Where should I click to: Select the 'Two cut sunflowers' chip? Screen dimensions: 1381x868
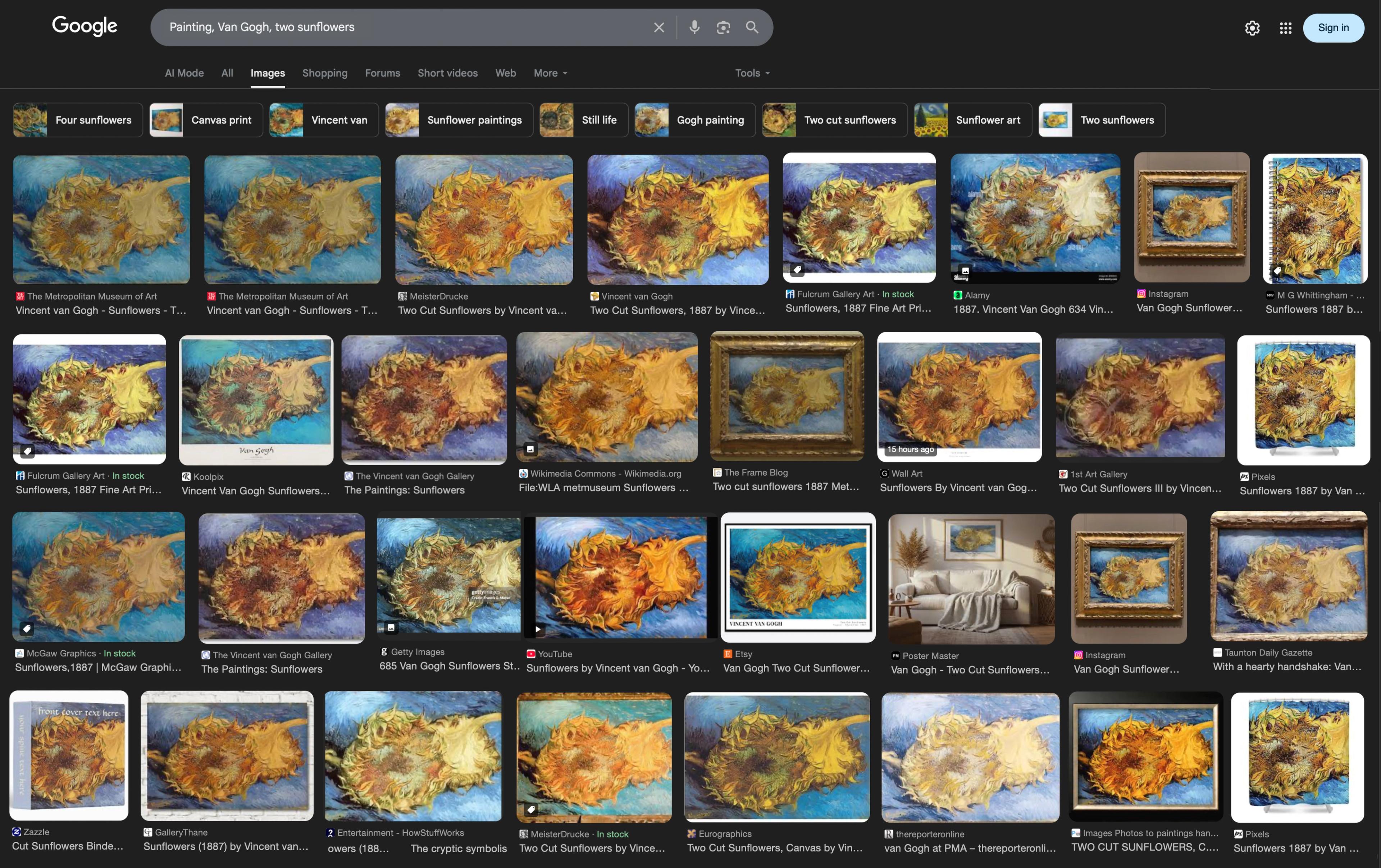tap(834, 120)
